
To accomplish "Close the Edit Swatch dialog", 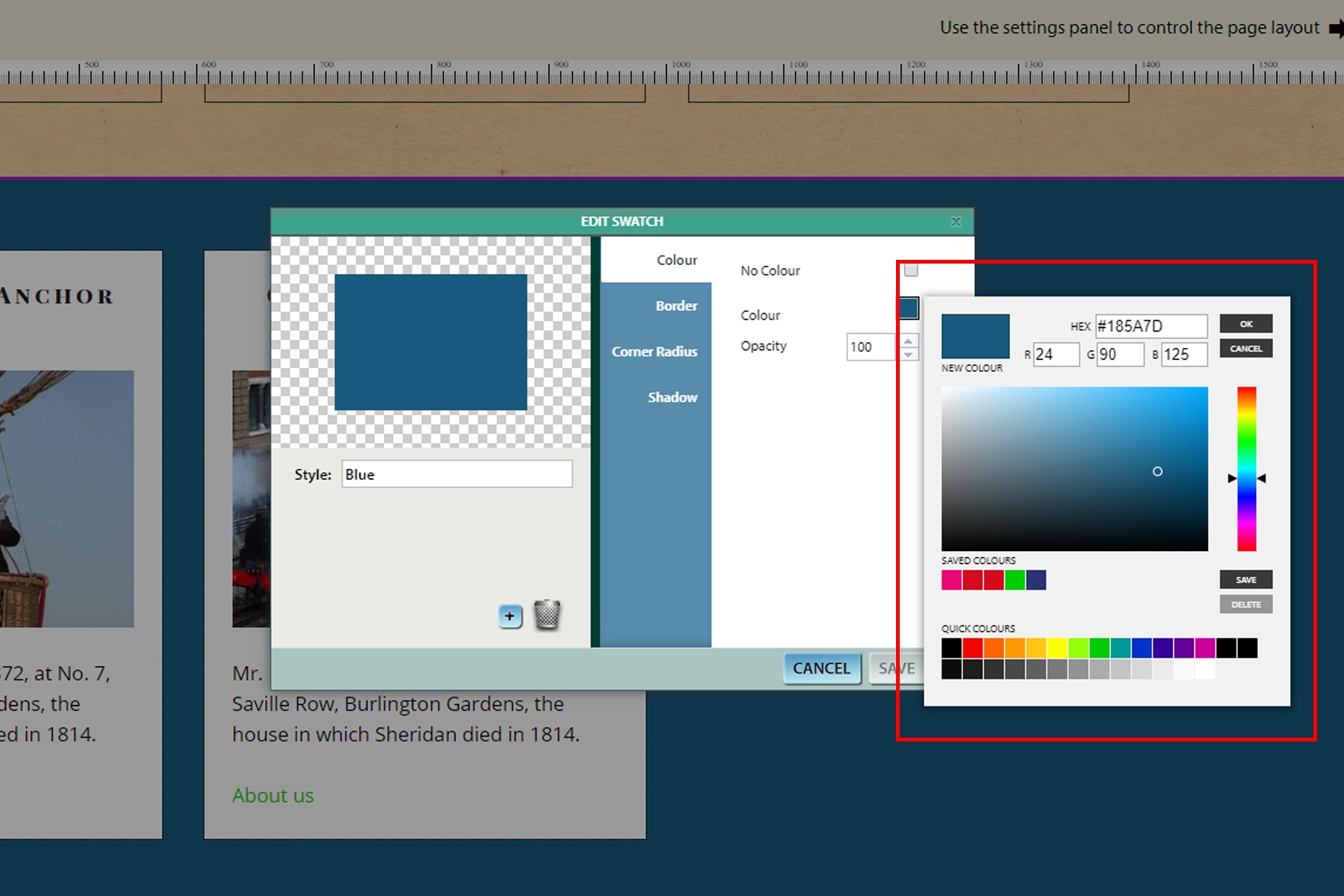I will pos(956,221).
